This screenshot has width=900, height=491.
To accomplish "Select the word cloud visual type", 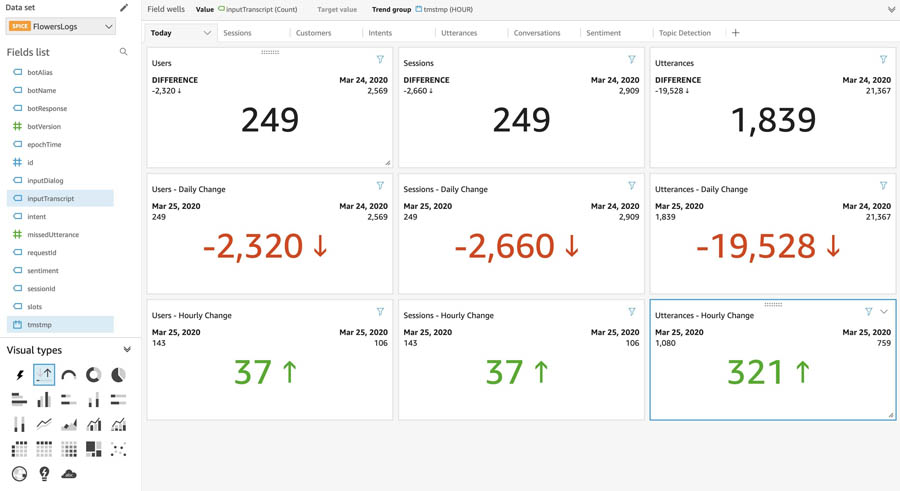I will (x=69, y=474).
